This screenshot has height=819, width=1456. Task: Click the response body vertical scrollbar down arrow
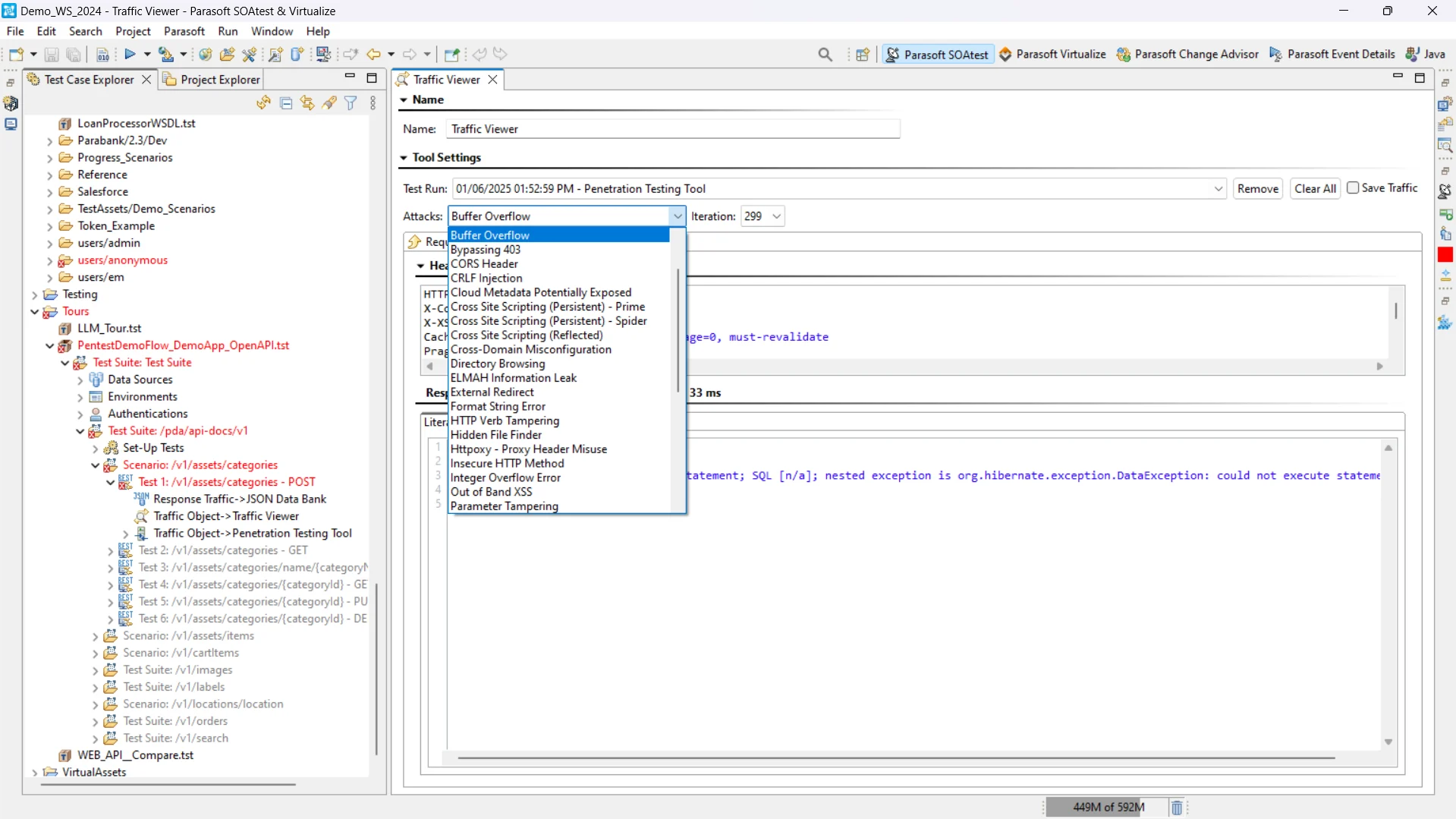tap(1388, 742)
